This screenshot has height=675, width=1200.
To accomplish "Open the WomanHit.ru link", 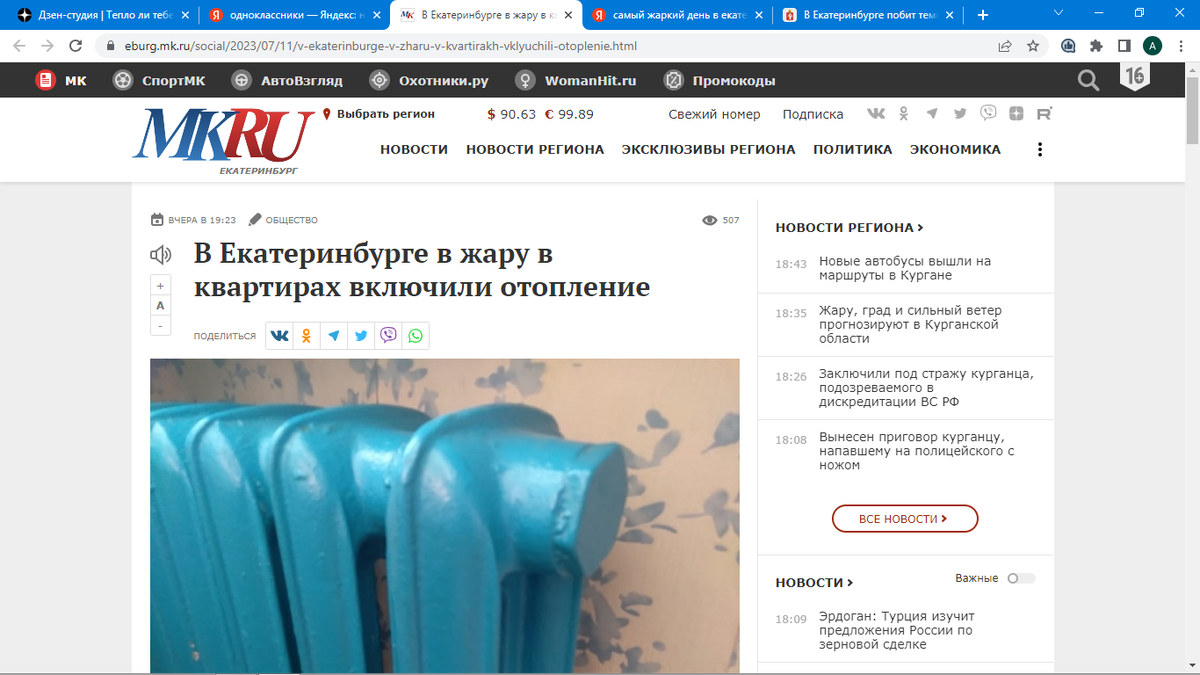I will click(x=576, y=81).
